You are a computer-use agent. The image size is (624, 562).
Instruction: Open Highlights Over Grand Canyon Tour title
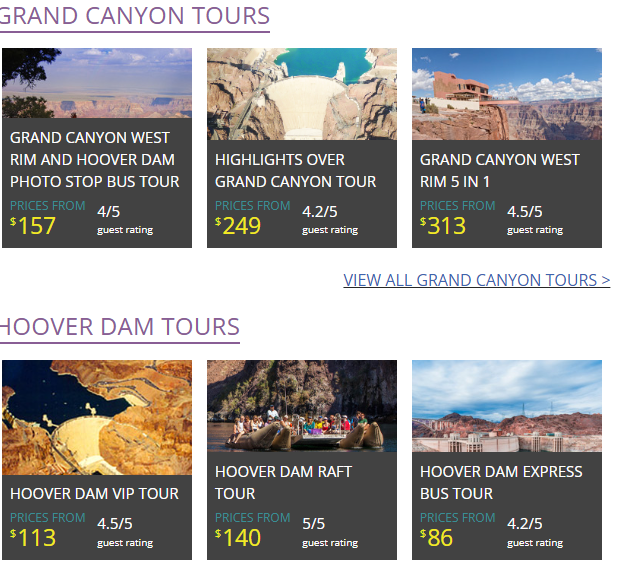point(296,170)
